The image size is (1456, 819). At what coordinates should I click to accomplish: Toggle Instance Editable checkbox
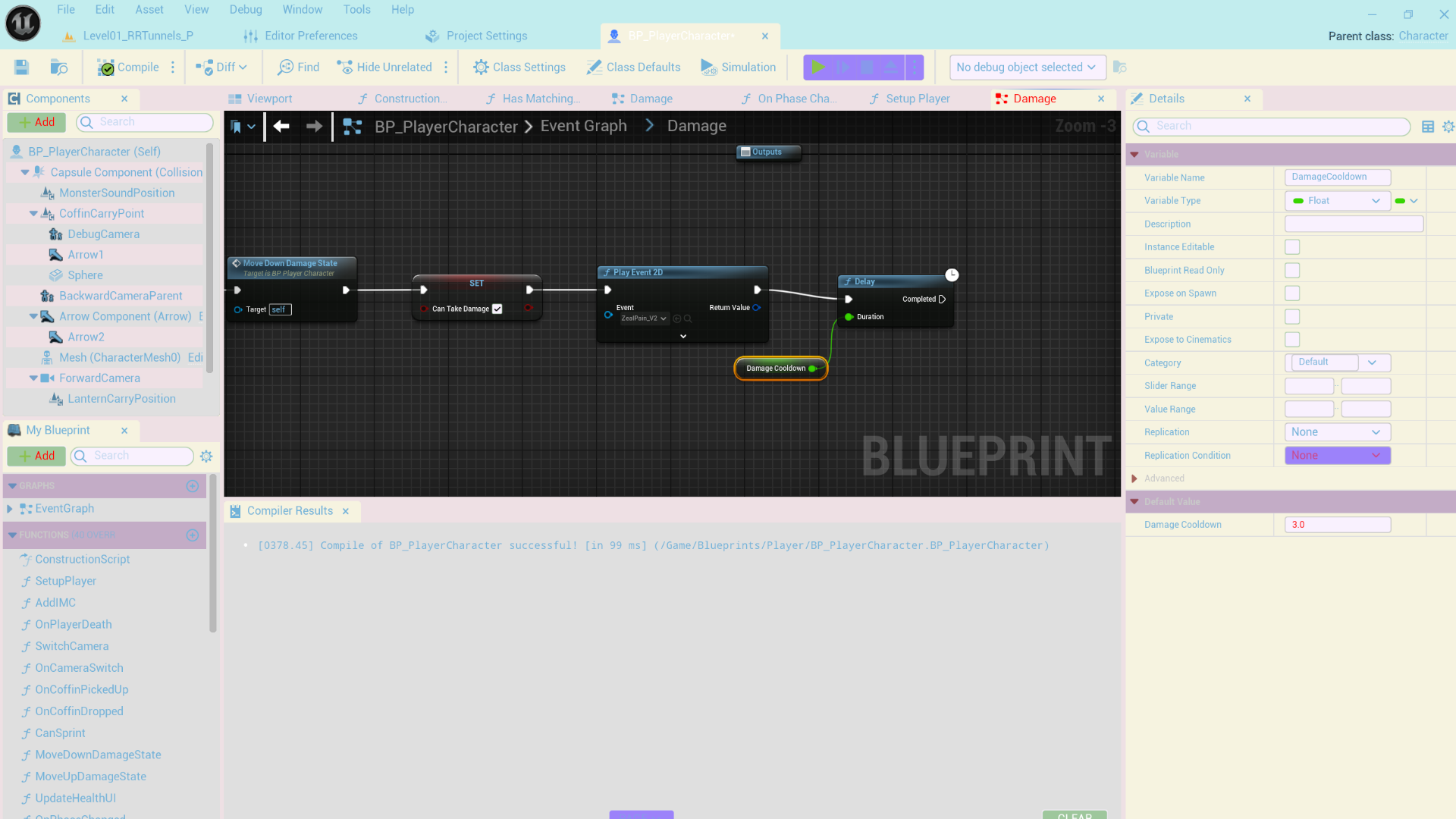(x=1292, y=247)
